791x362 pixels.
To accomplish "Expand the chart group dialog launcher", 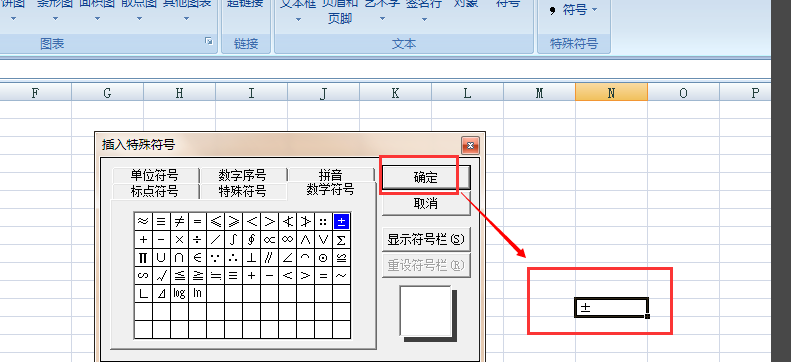I will 209,41.
